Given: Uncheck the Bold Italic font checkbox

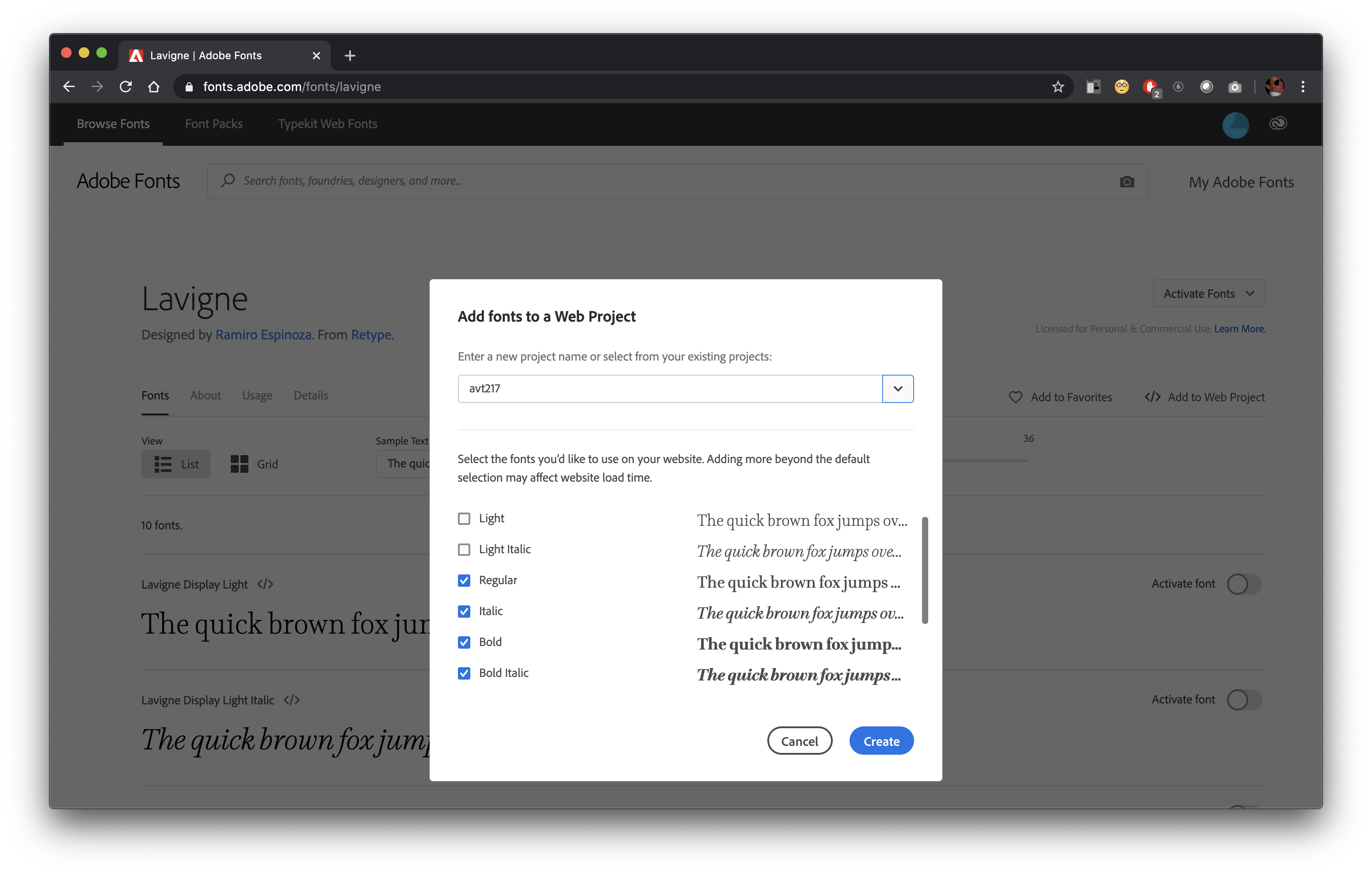Looking at the screenshot, I should [x=464, y=673].
